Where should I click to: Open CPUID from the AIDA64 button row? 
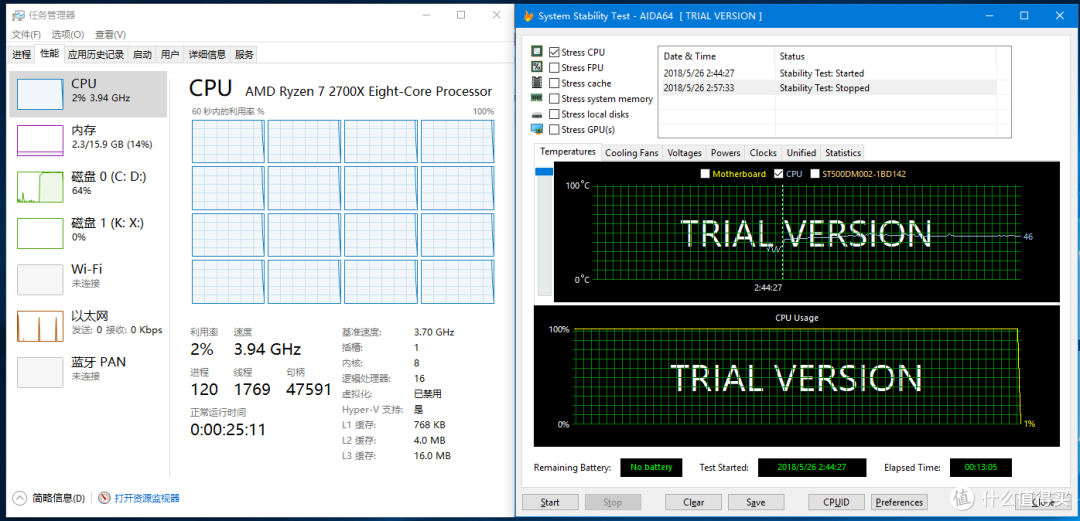tap(836, 502)
